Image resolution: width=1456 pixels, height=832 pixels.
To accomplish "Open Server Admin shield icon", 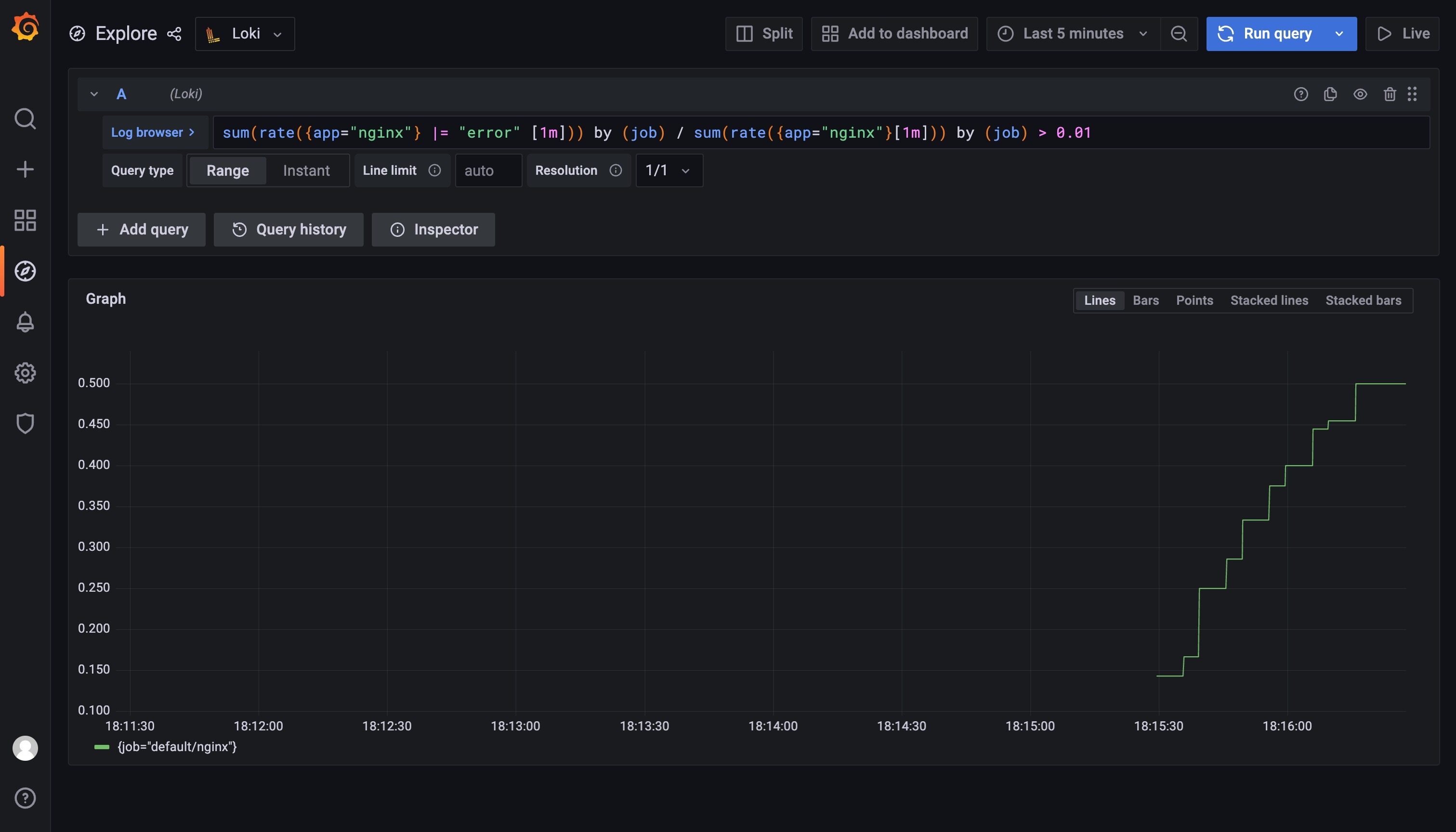I will tap(25, 423).
